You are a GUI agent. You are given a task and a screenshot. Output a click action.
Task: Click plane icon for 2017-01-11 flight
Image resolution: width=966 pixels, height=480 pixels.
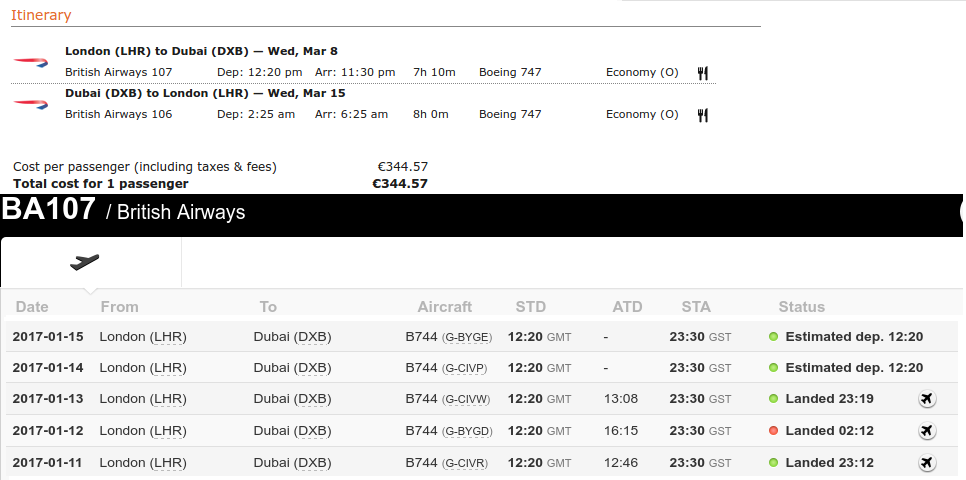pyautogui.click(x=927, y=462)
